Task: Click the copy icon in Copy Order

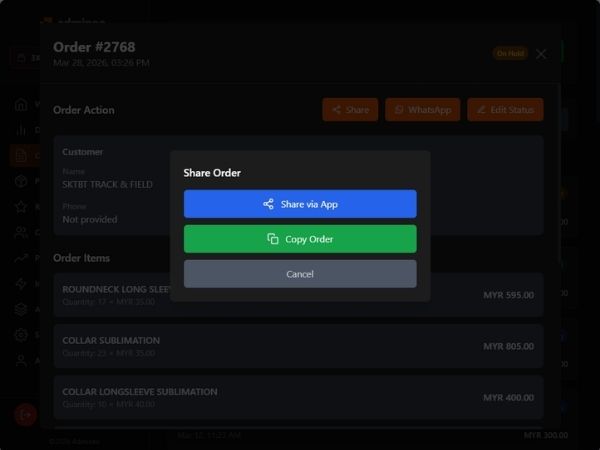Action: pos(273,239)
